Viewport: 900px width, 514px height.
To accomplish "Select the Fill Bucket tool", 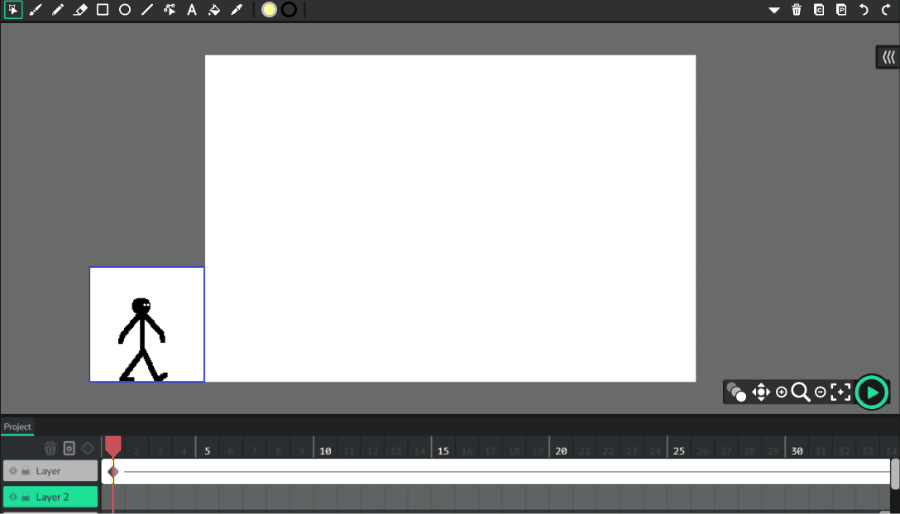I will pos(214,10).
